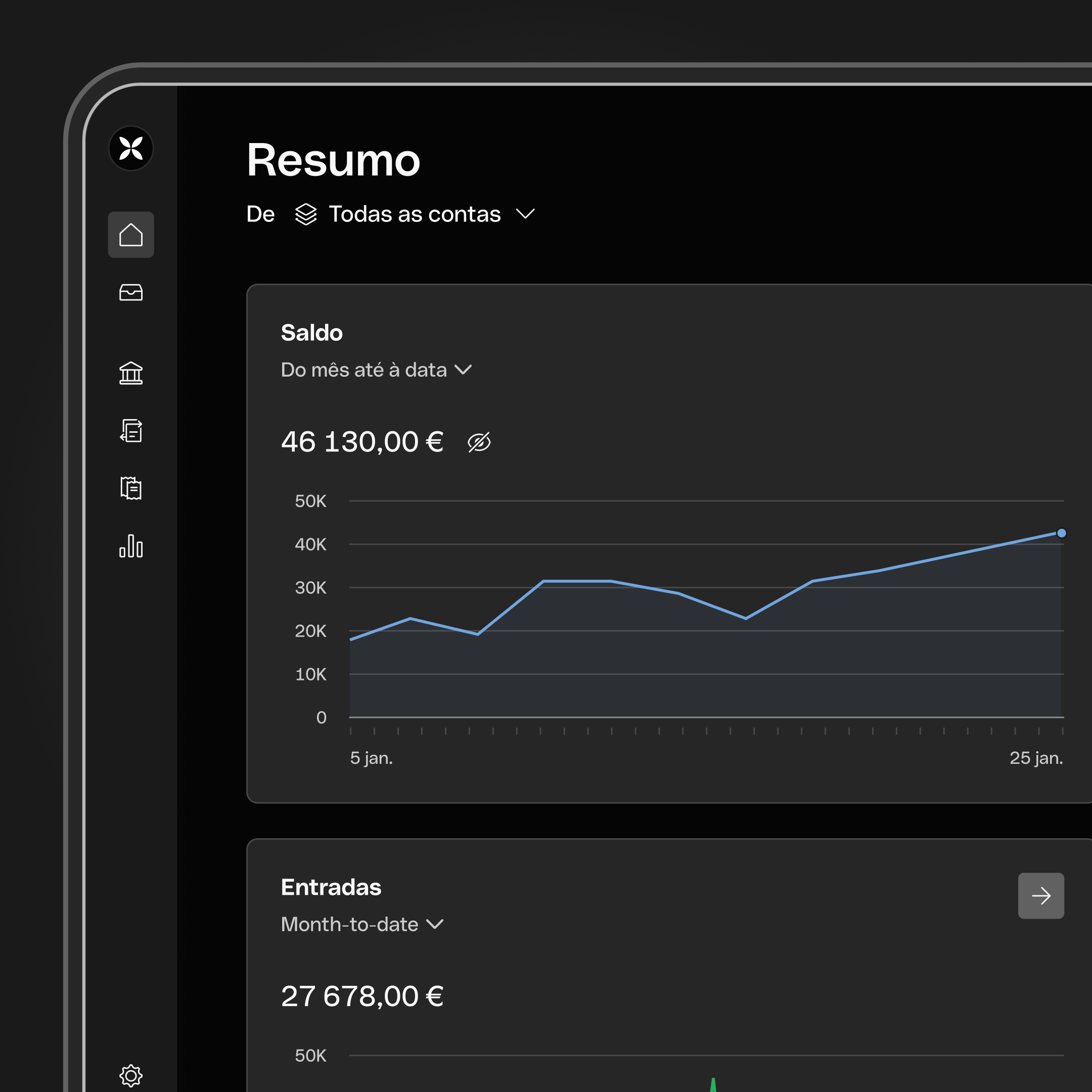Click the app logo in the sidebar
Viewport: 1092px width, 1092px height.
[130, 148]
